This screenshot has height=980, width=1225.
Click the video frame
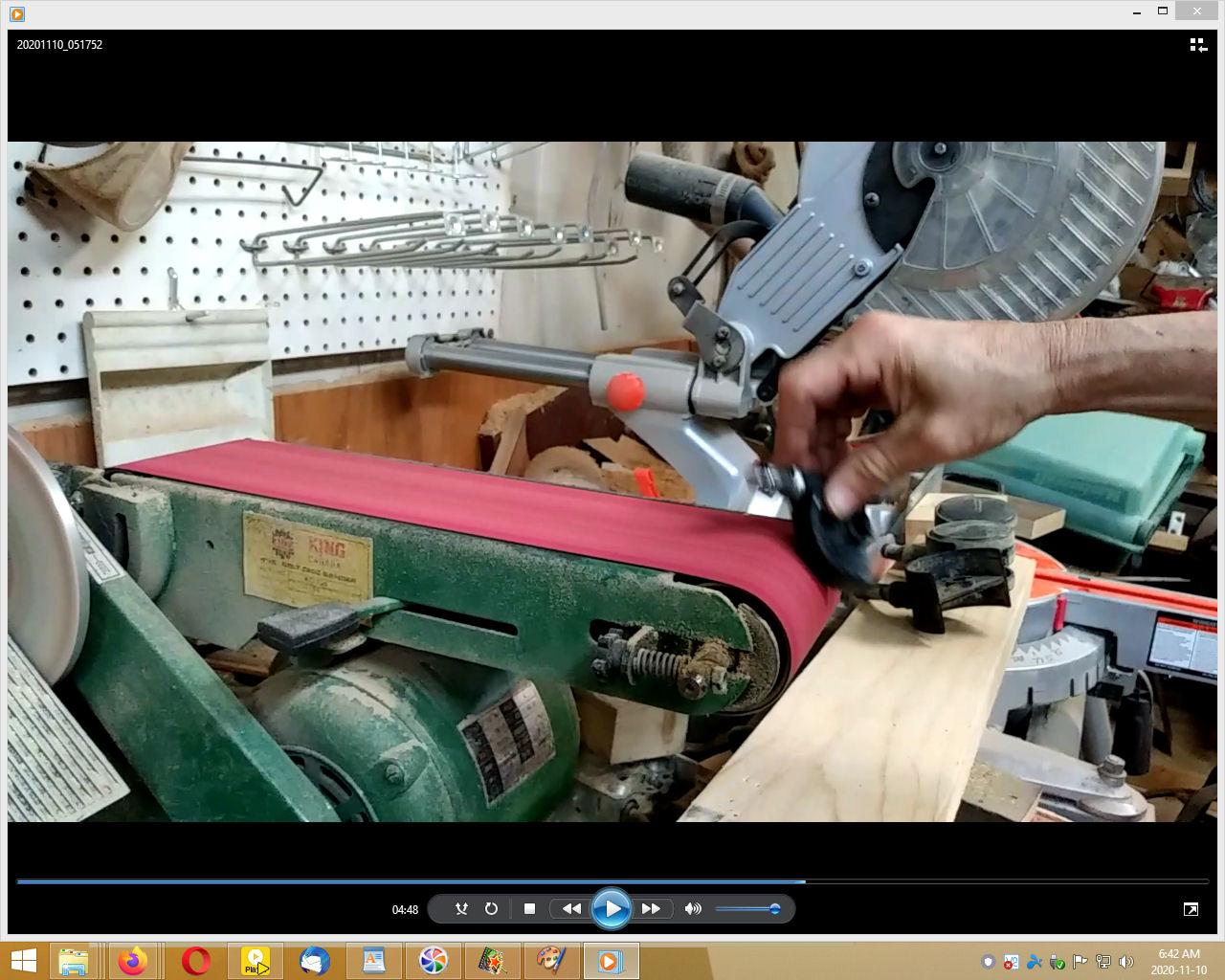pyautogui.click(x=612, y=481)
